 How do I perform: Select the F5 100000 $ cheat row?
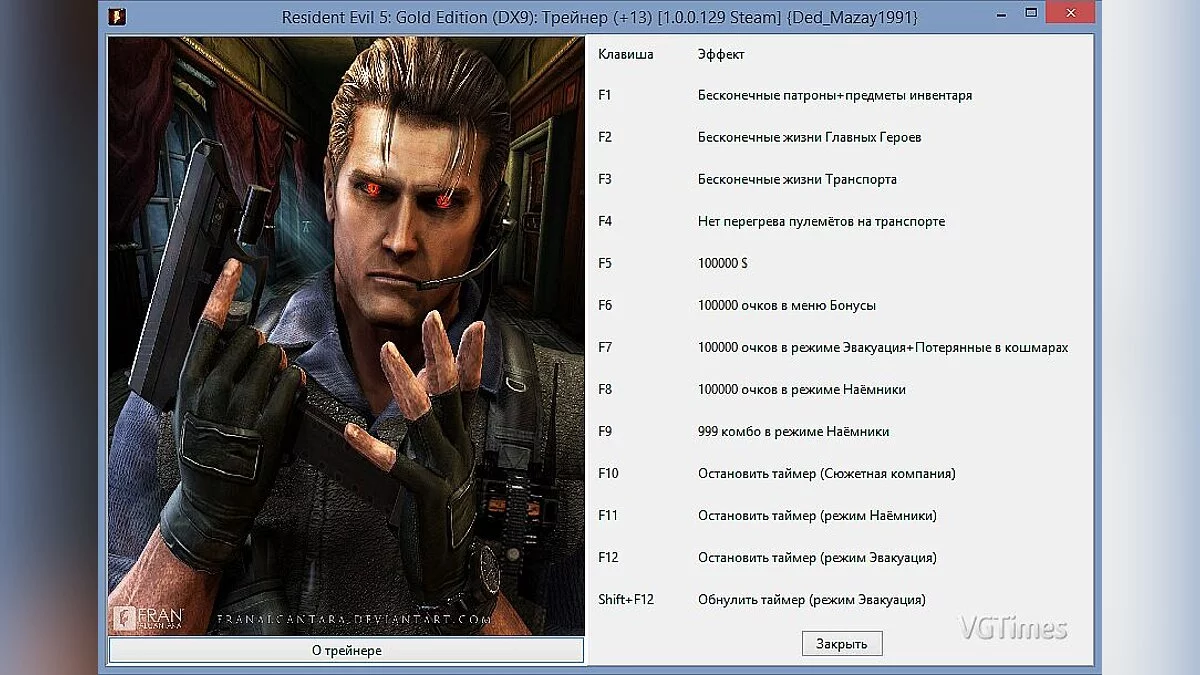point(720,263)
